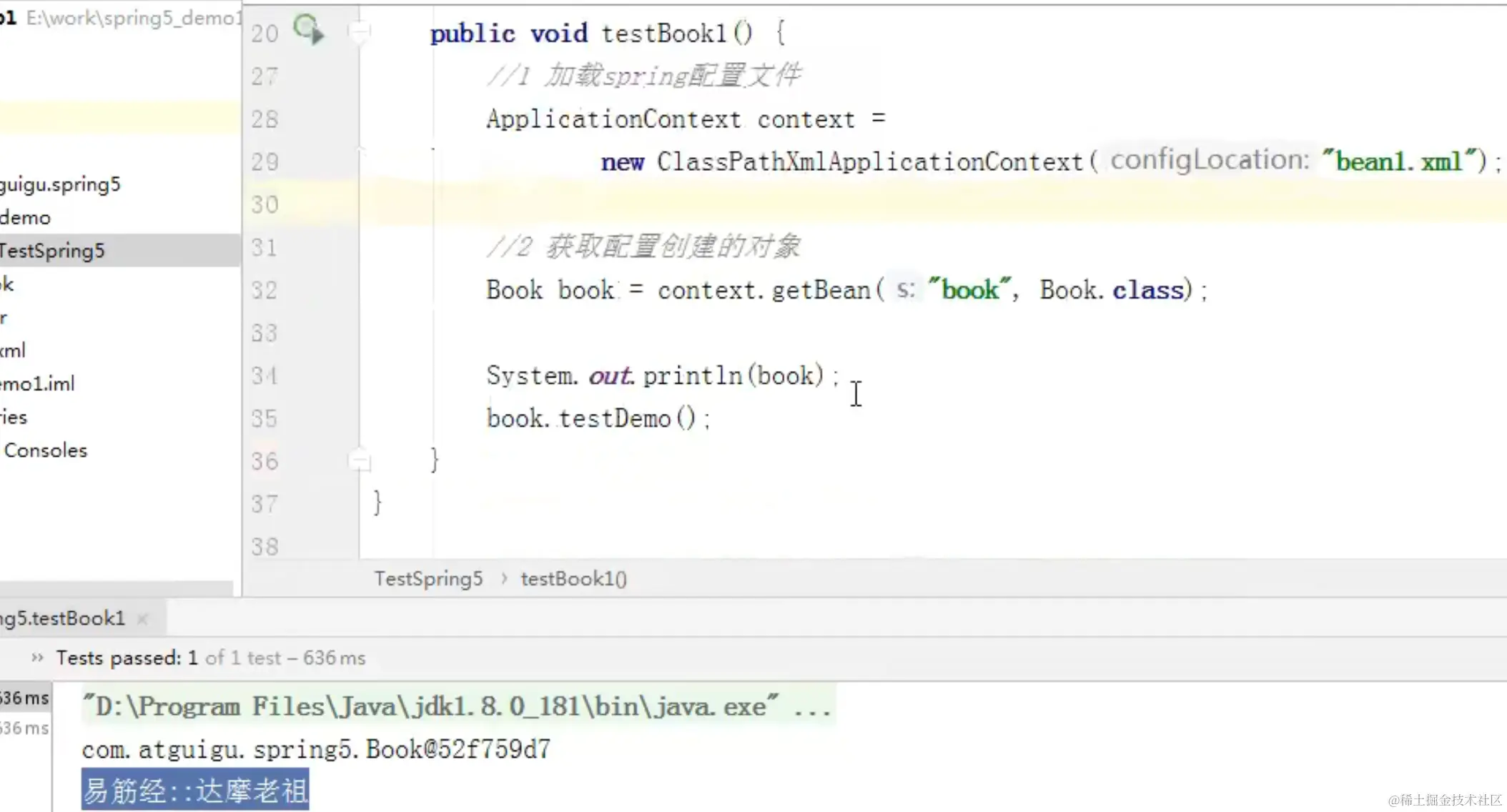Click TestSpring5 in the editor breadcrumb

click(x=428, y=579)
